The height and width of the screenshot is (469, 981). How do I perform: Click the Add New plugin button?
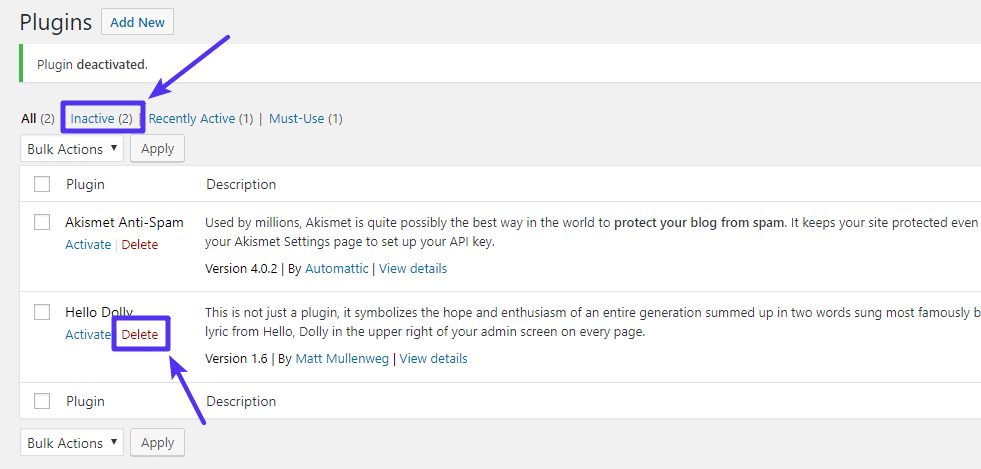click(138, 22)
